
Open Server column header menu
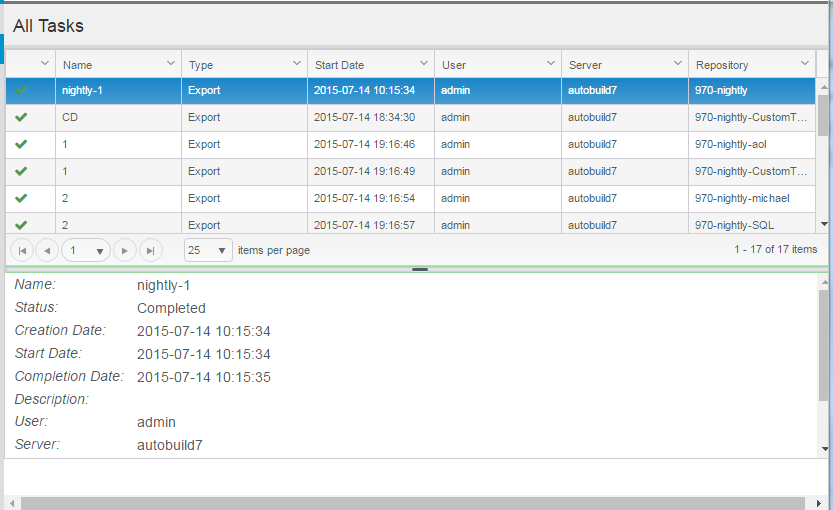tap(678, 63)
